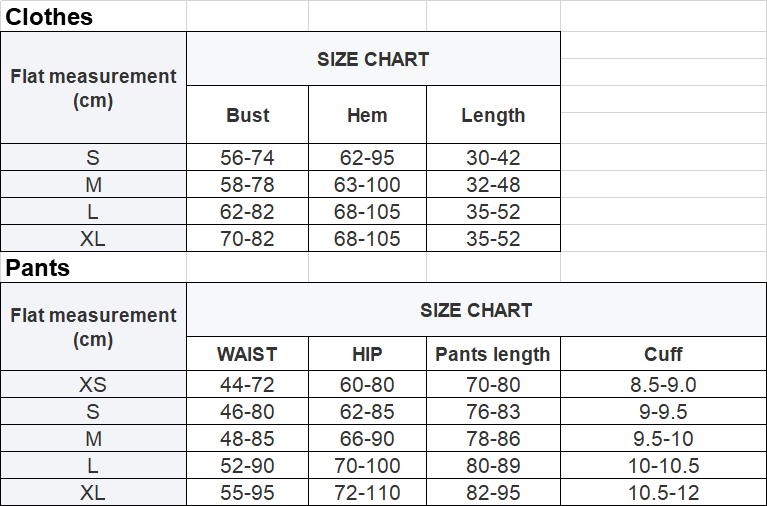Click the cuff value 8.5-9.0
This screenshot has height=506, width=767.
[x=663, y=384]
